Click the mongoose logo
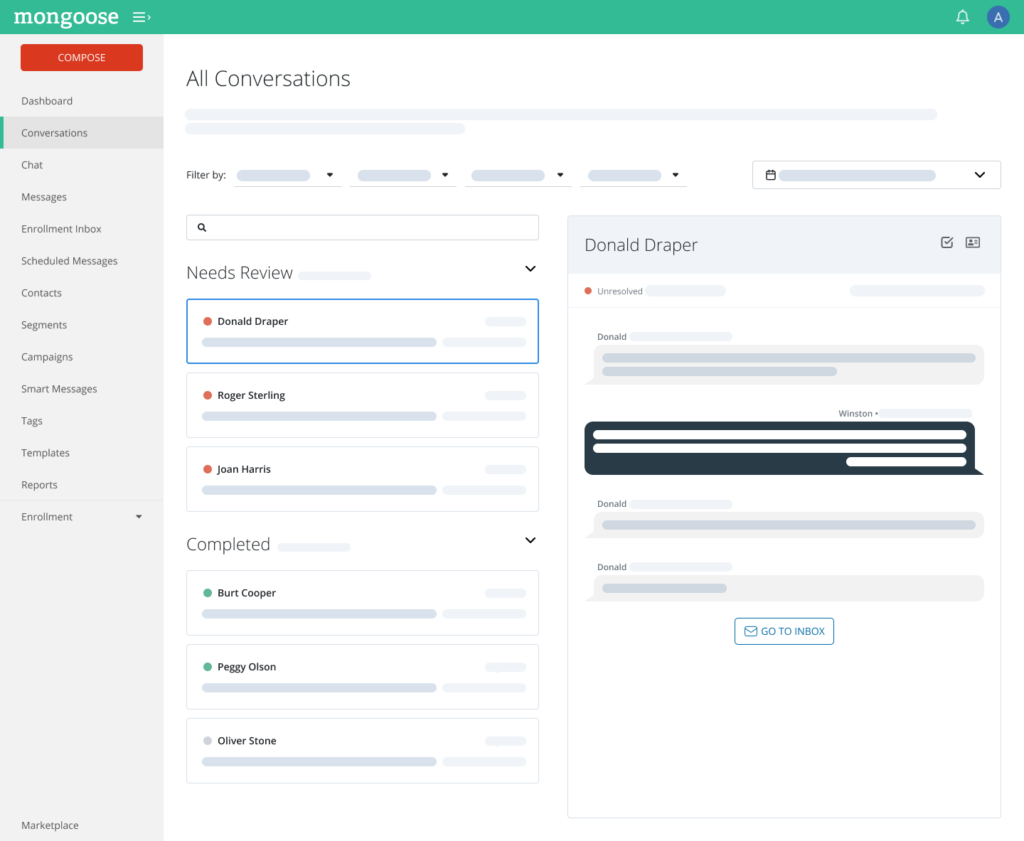 [x=66, y=17]
